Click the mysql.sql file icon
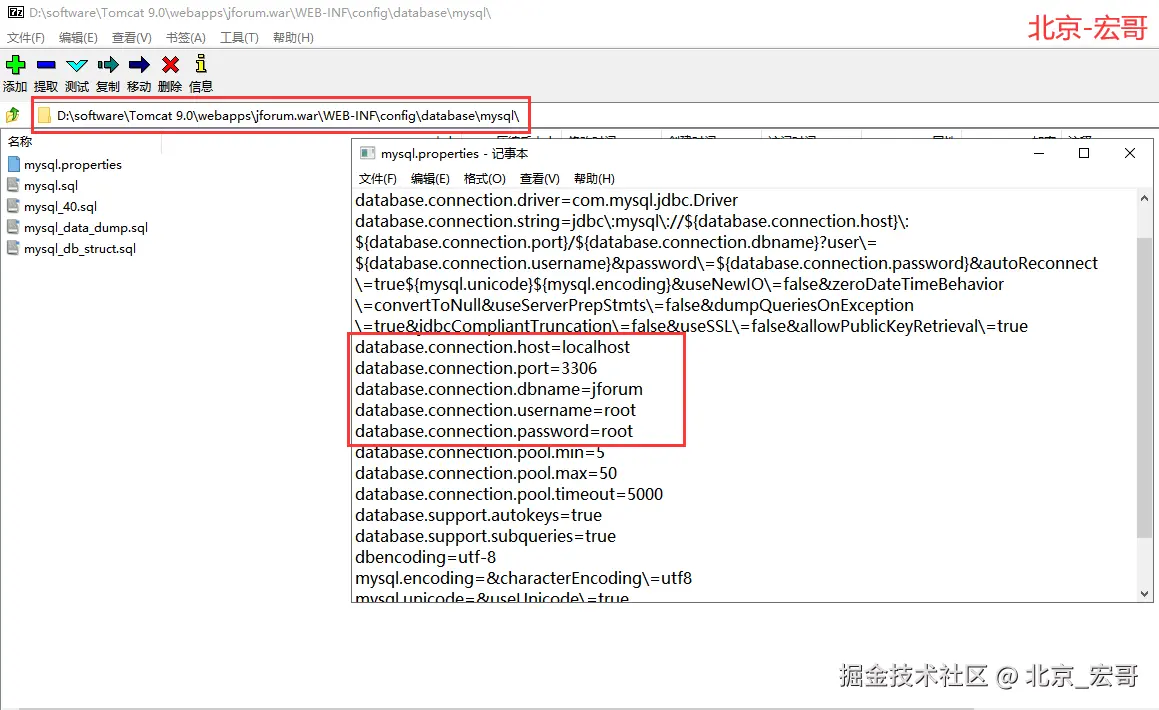1159x710 pixels. tap(13, 185)
